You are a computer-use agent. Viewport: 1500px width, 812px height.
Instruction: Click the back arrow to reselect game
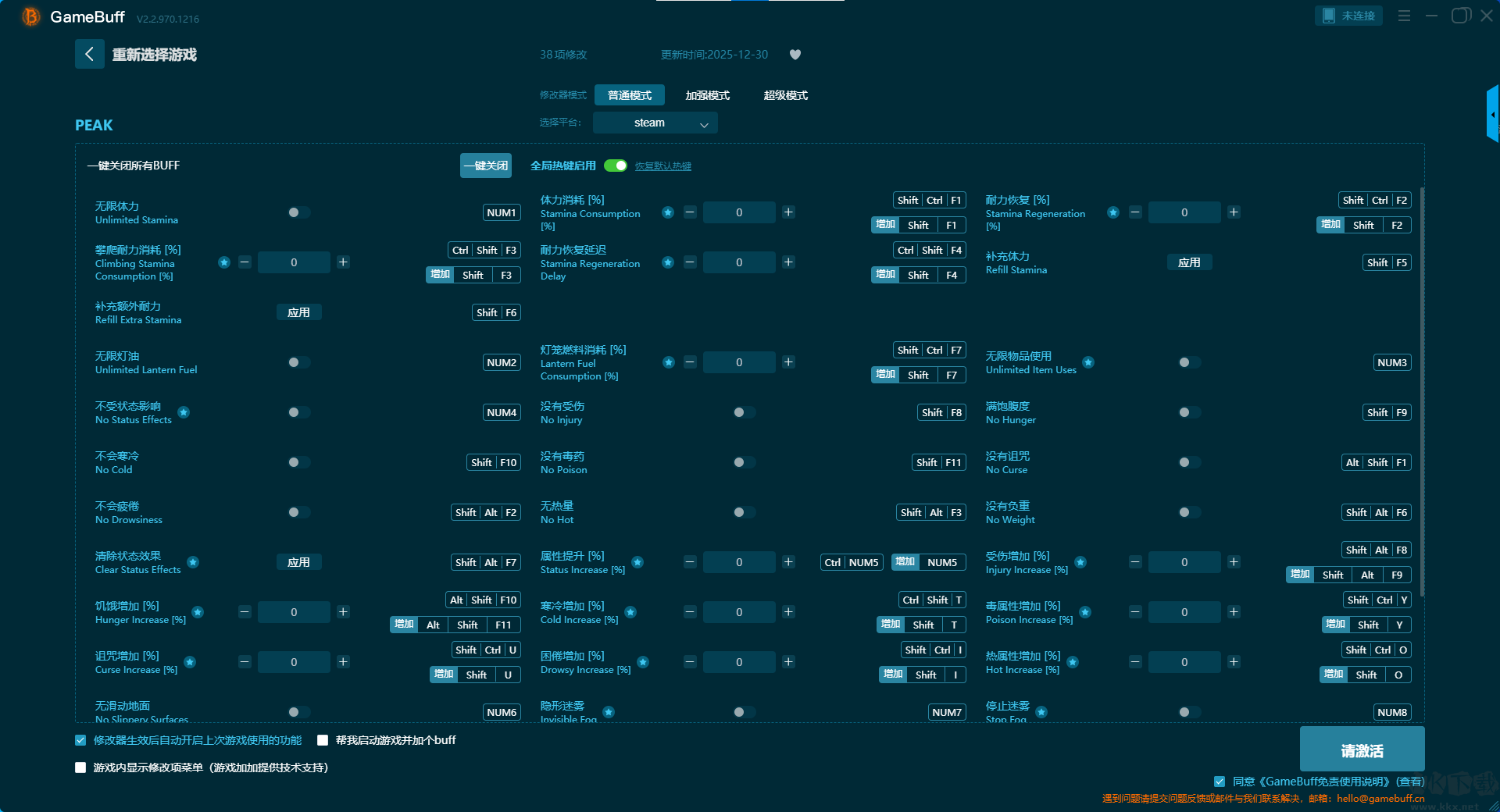click(89, 54)
